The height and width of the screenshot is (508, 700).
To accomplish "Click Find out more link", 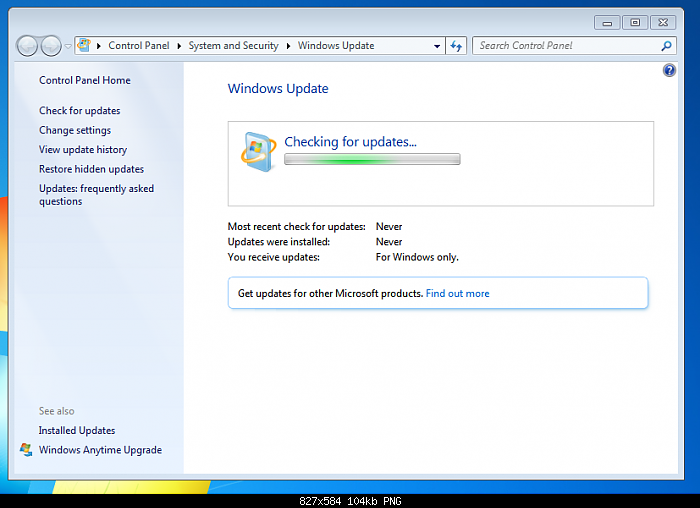I will pyautogui.click(x=458, y=294).
